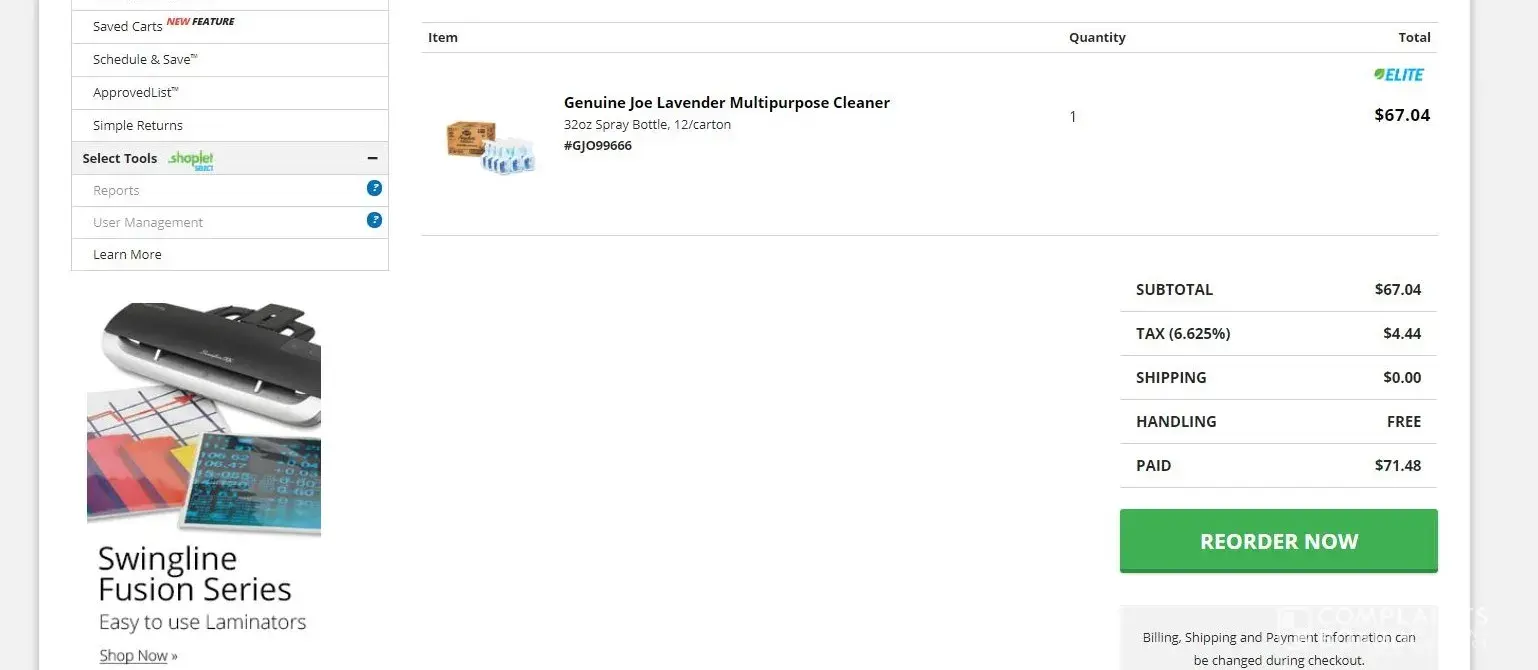Select the item total $67.04 in row
This screenshot has height=670, width=1538.
[1402, 115]
